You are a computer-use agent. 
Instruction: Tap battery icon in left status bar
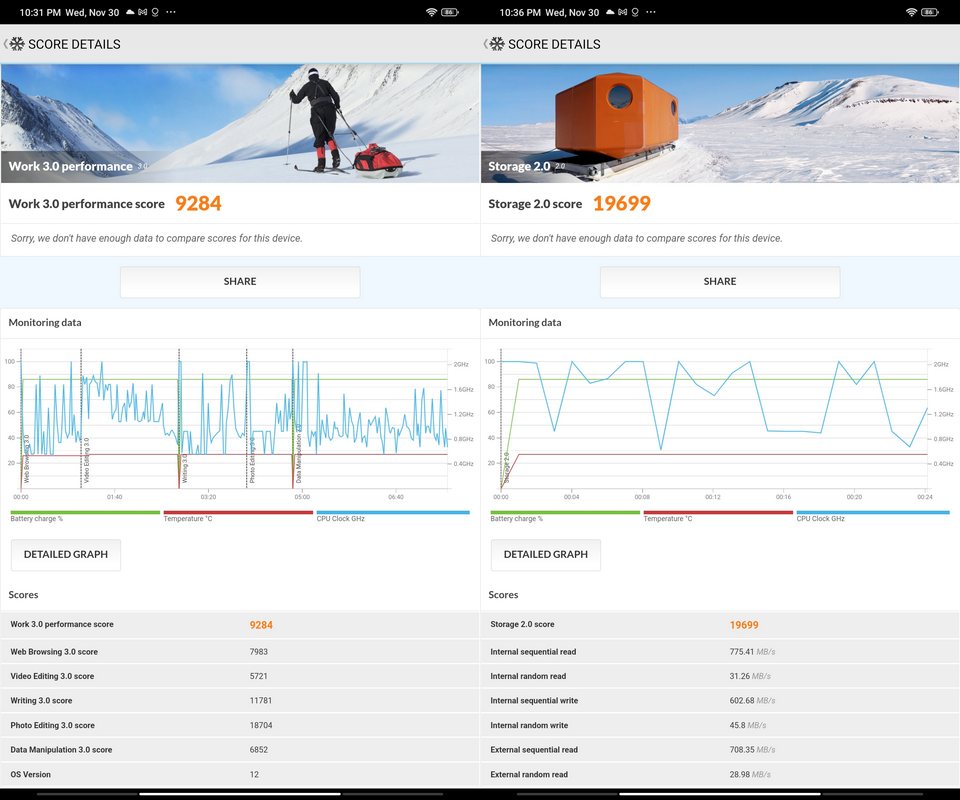(449, 12)
